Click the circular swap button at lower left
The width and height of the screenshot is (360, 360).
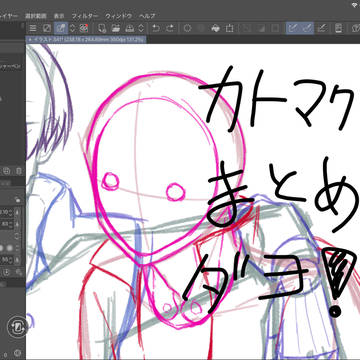[x=17, y=326]
